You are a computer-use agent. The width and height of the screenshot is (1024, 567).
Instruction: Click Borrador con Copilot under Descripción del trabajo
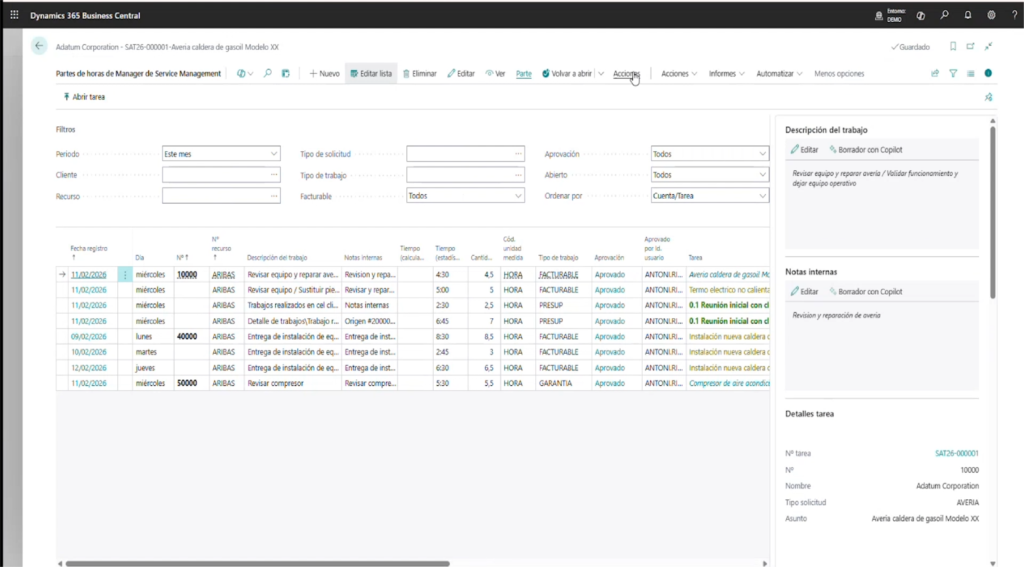tap(865, 149)
